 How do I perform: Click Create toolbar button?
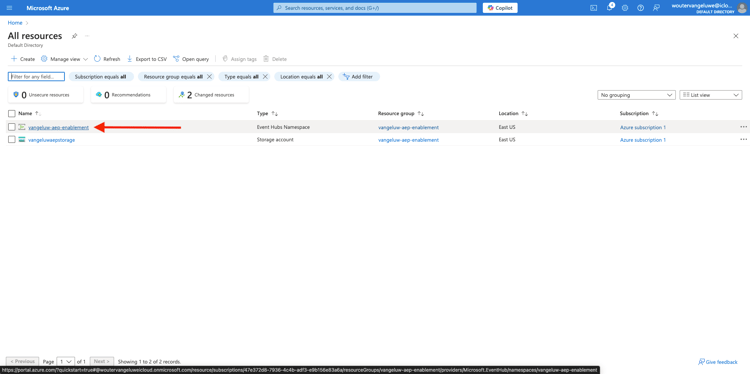(x=23, y=59)
